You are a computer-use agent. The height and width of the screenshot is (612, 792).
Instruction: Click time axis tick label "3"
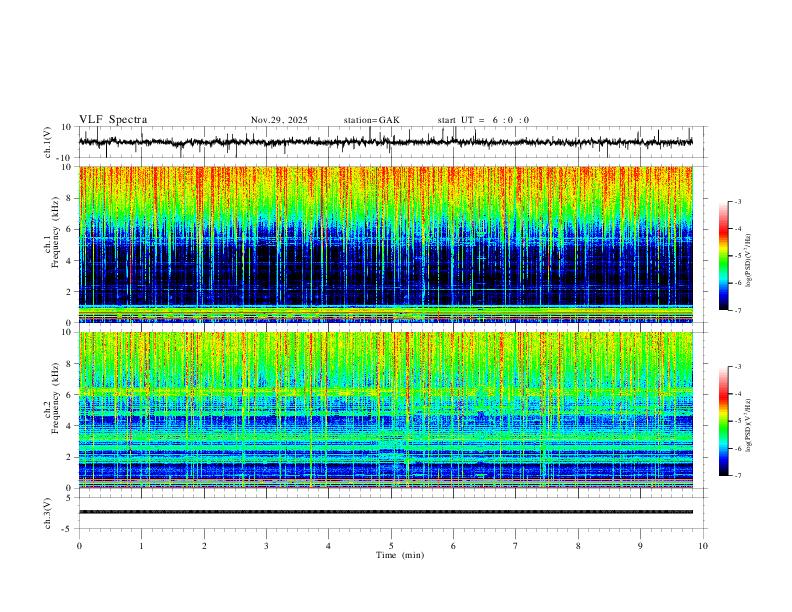point(266,546)
